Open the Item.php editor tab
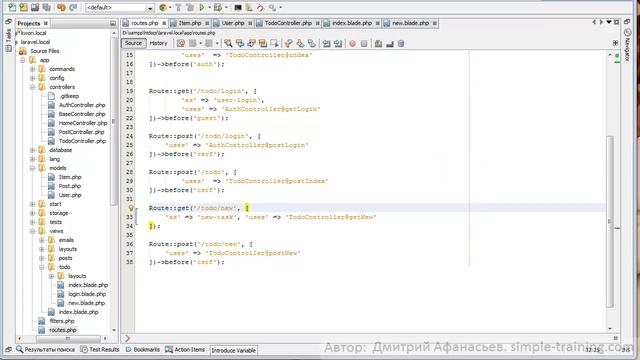The width and height of the screenshot is (640, 360). 189,23
